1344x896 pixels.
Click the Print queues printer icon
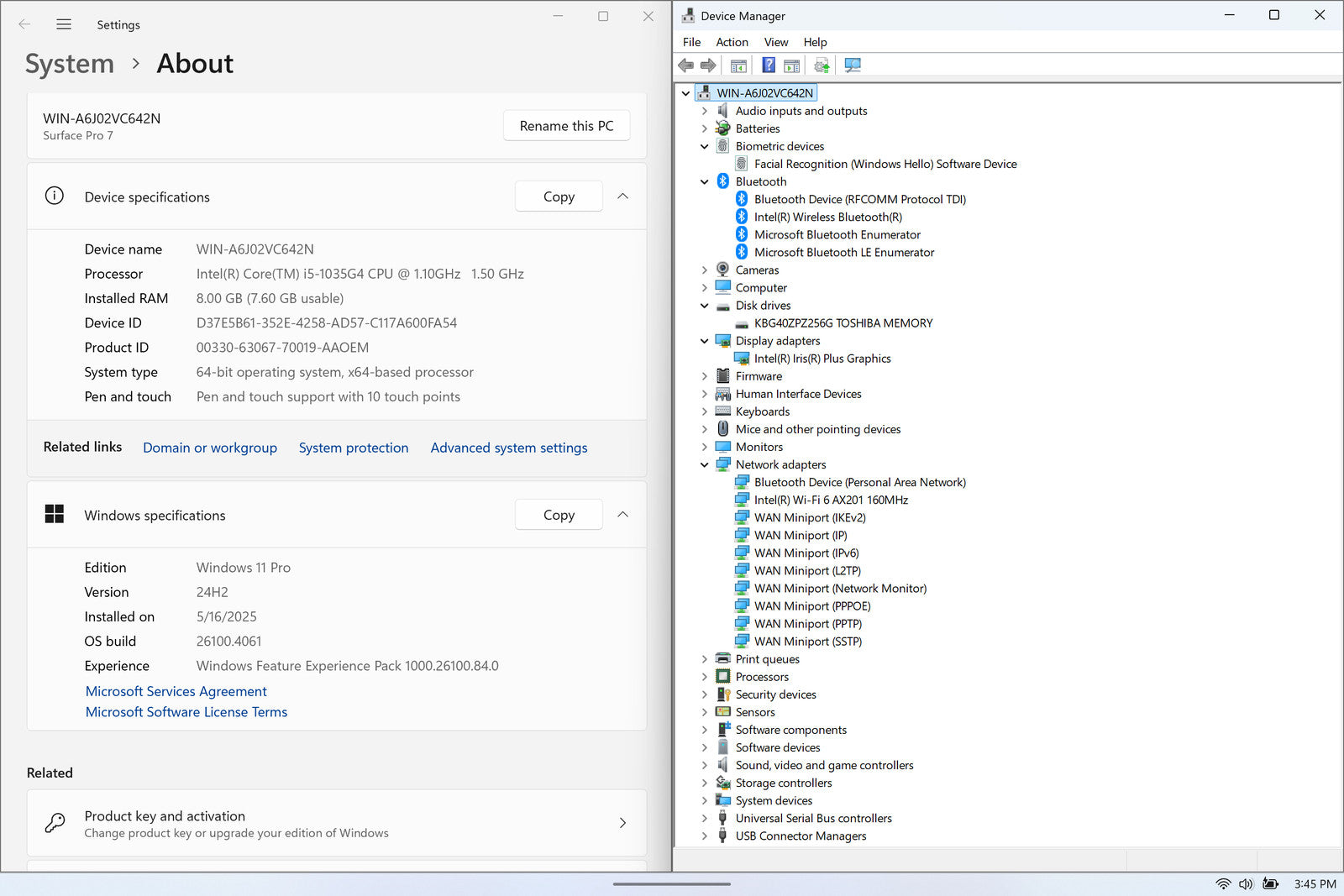722,659
